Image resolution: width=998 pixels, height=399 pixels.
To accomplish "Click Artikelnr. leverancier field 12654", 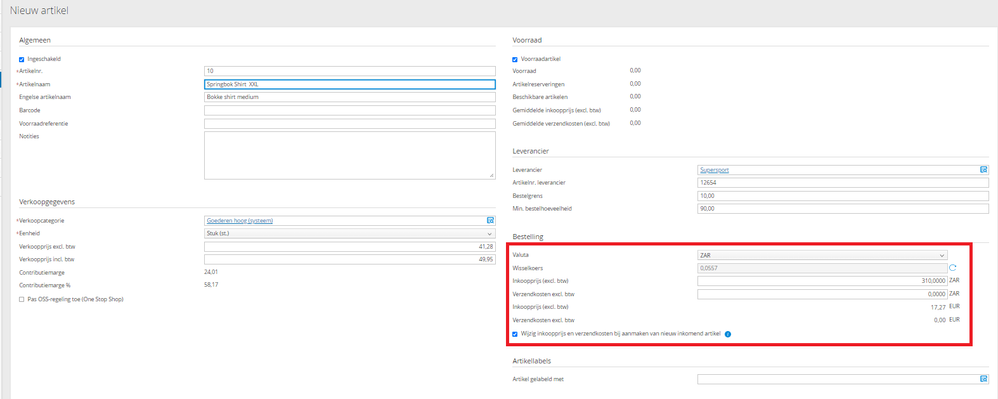I will click(843, 183).
